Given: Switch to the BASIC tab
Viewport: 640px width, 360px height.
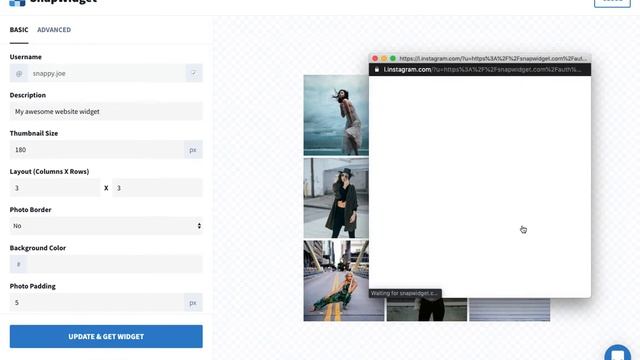Looking at the screenshot, I should [19, 30].
